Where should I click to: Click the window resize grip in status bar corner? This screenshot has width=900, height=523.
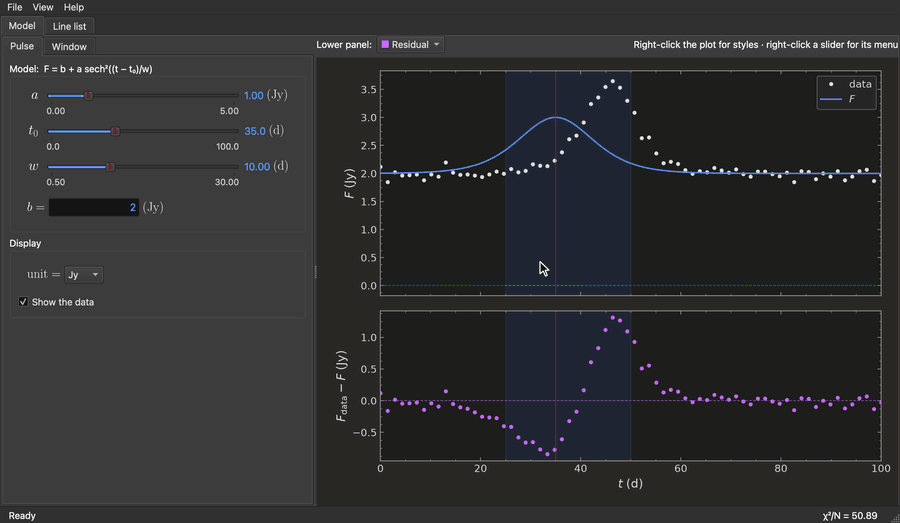pos(895,518)
